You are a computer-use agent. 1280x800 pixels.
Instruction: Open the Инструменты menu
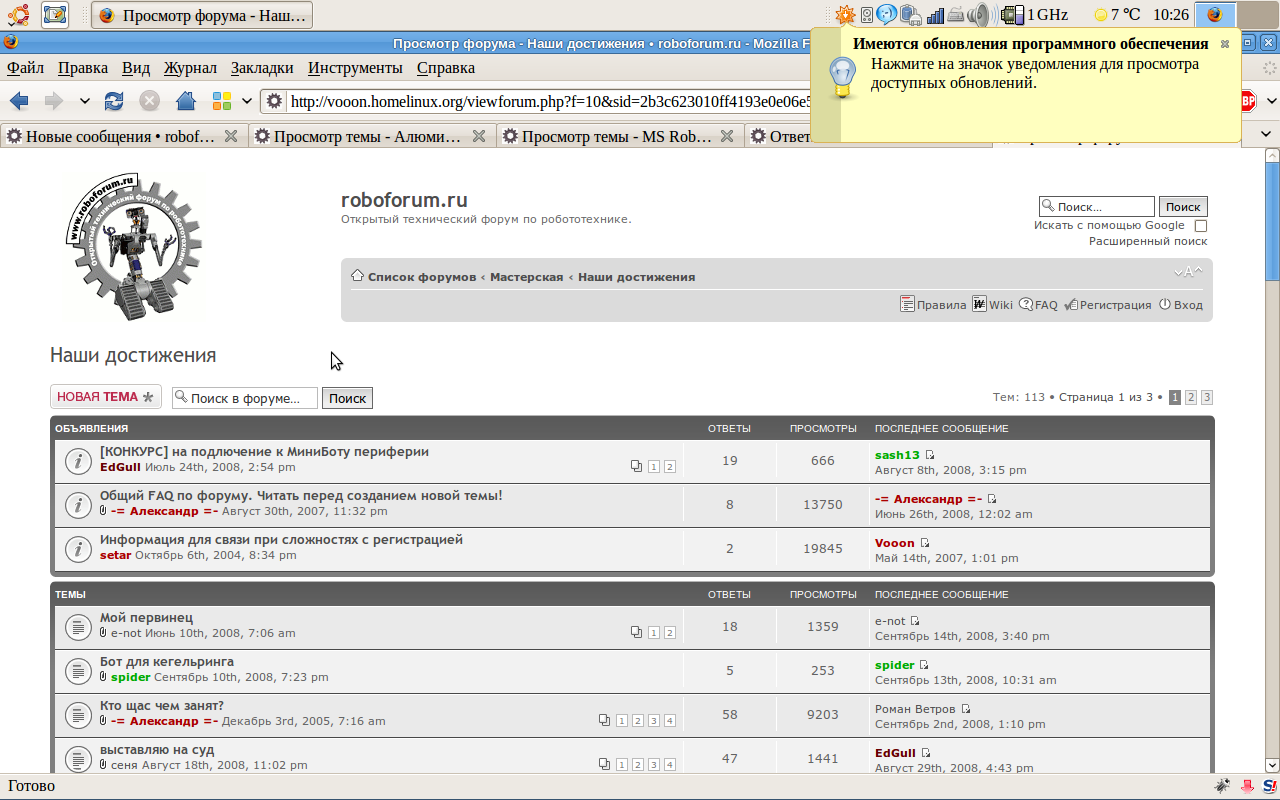click(355, 68)
